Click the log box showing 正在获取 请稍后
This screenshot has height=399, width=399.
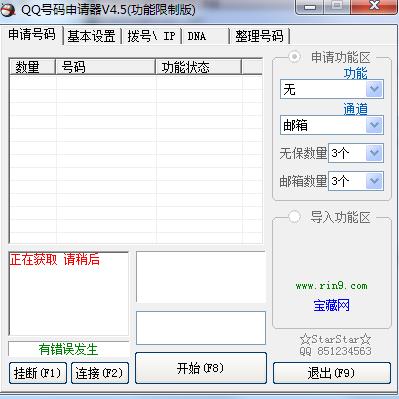[x=68, y=293]
